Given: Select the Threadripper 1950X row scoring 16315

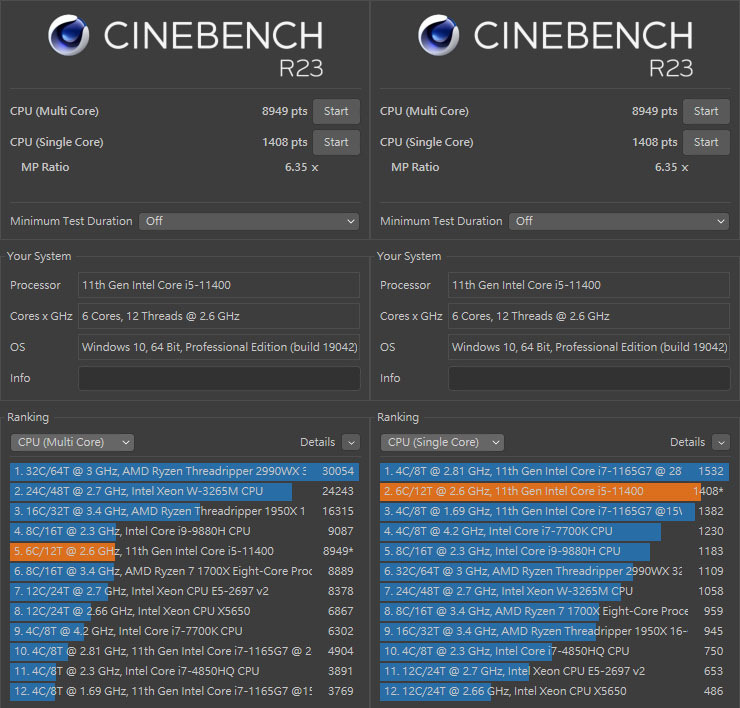Looking at the screenshot, I should 185,511.
